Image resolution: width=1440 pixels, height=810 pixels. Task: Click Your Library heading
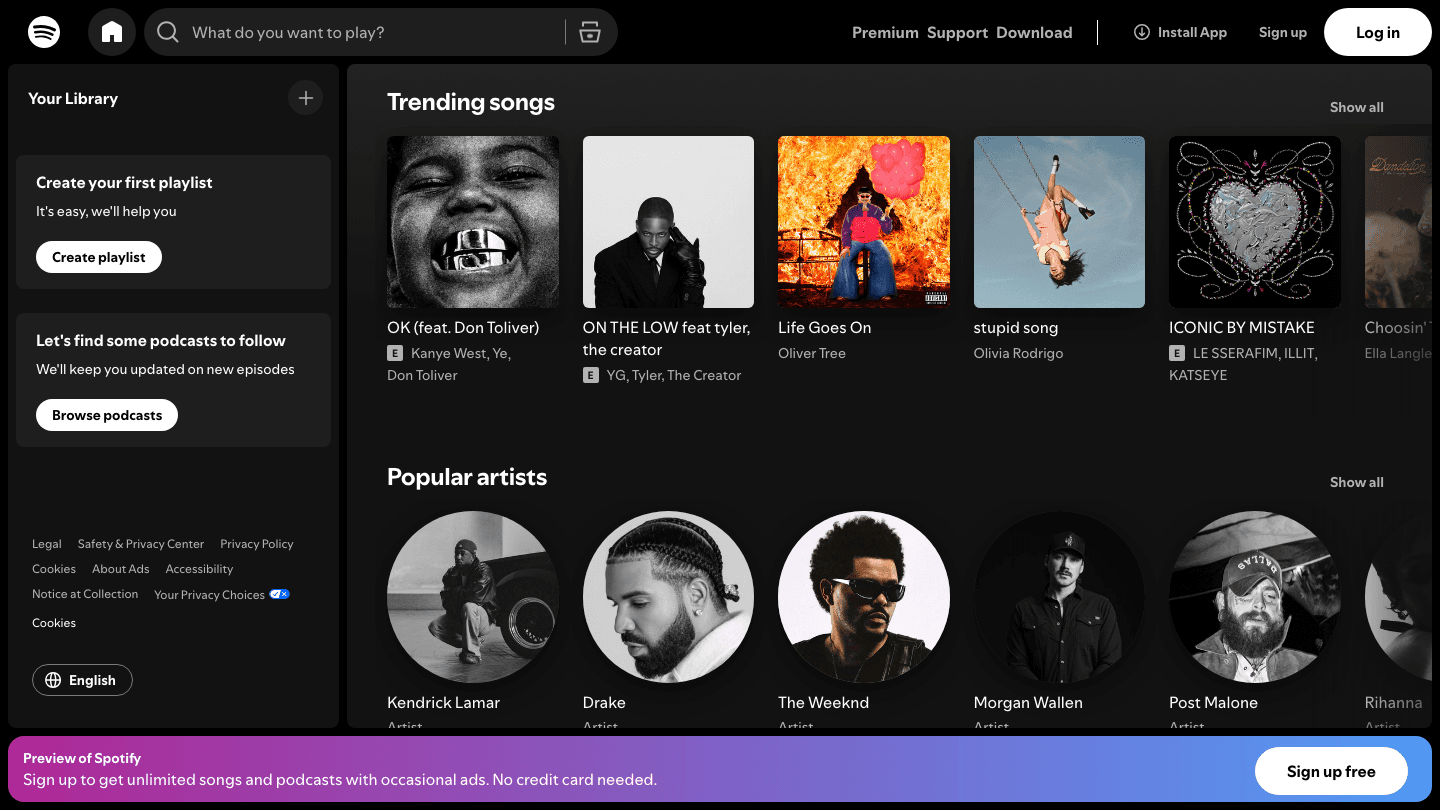tap(73, 98)
